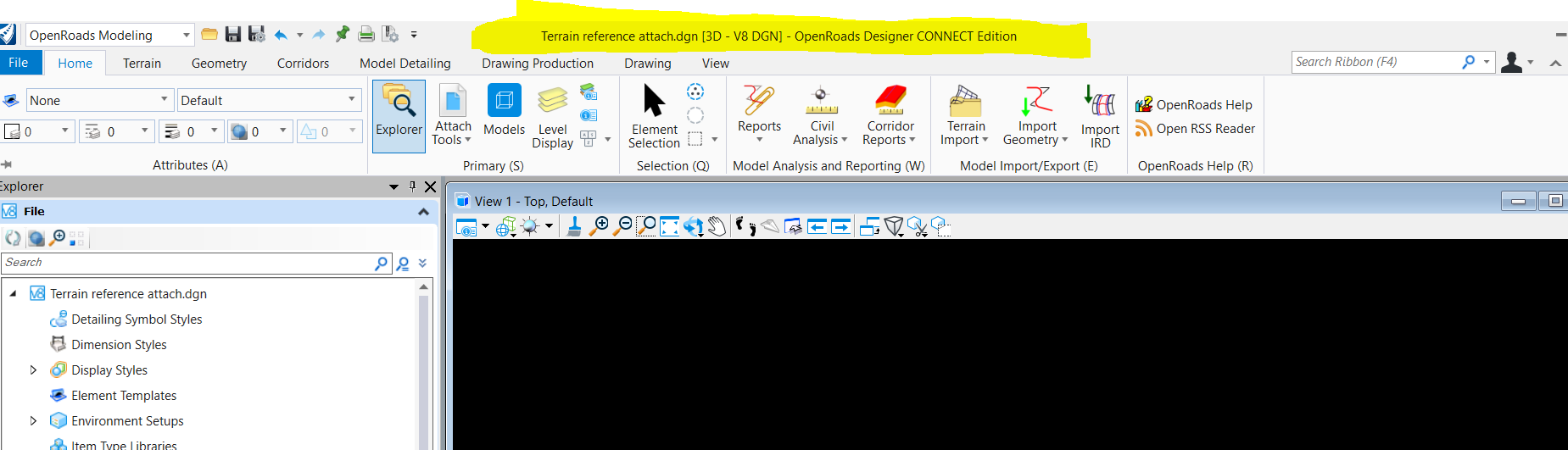Open the active level None dropdown
Image resolution: width=1568 pixels, height=450 pixels.
pos(165,100)
